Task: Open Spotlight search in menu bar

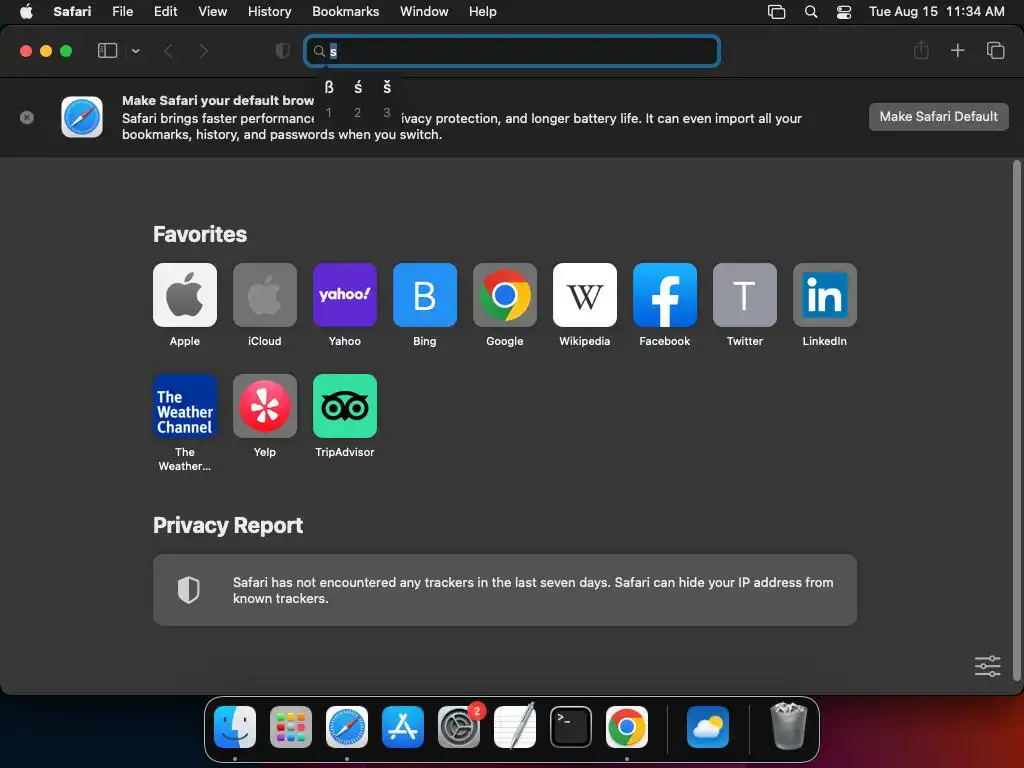Action: (x=810, y=12)
